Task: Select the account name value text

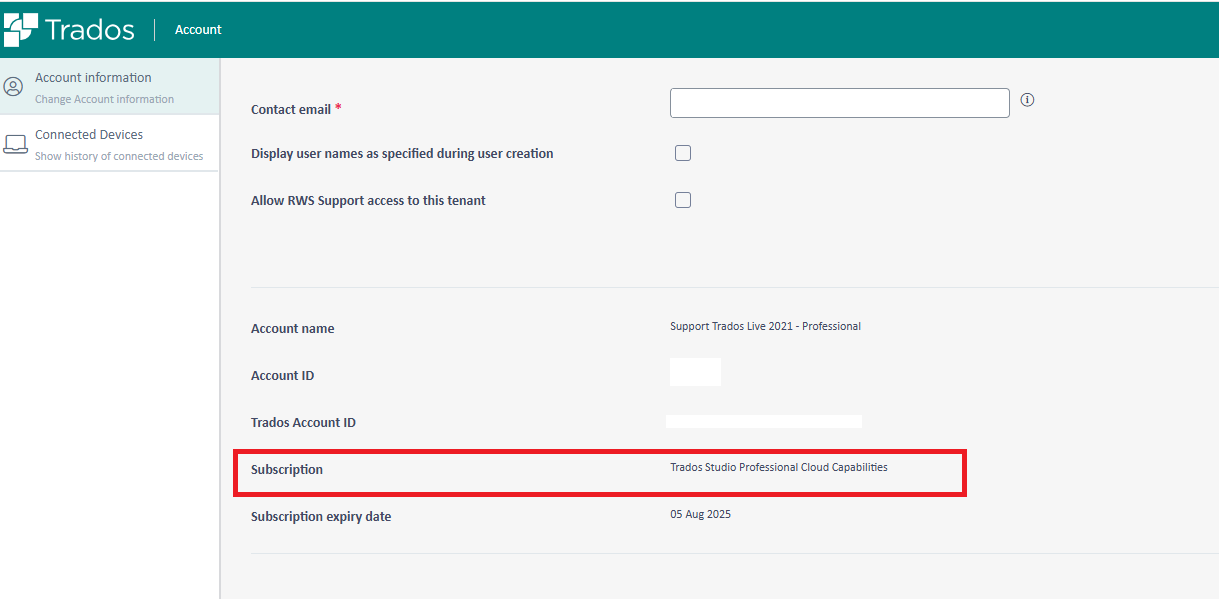Action: (765, 327)
